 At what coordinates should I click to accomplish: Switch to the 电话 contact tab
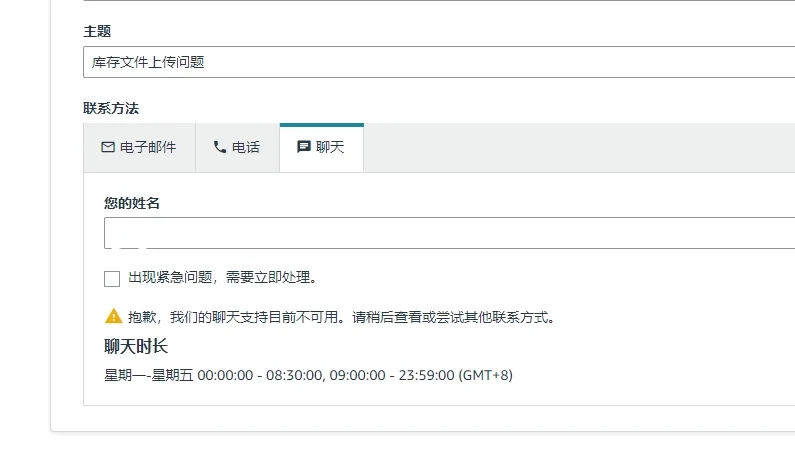point(237,147)
